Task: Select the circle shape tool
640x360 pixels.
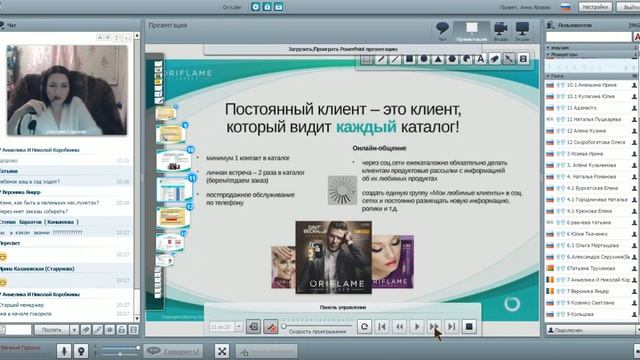Action: 424,59
